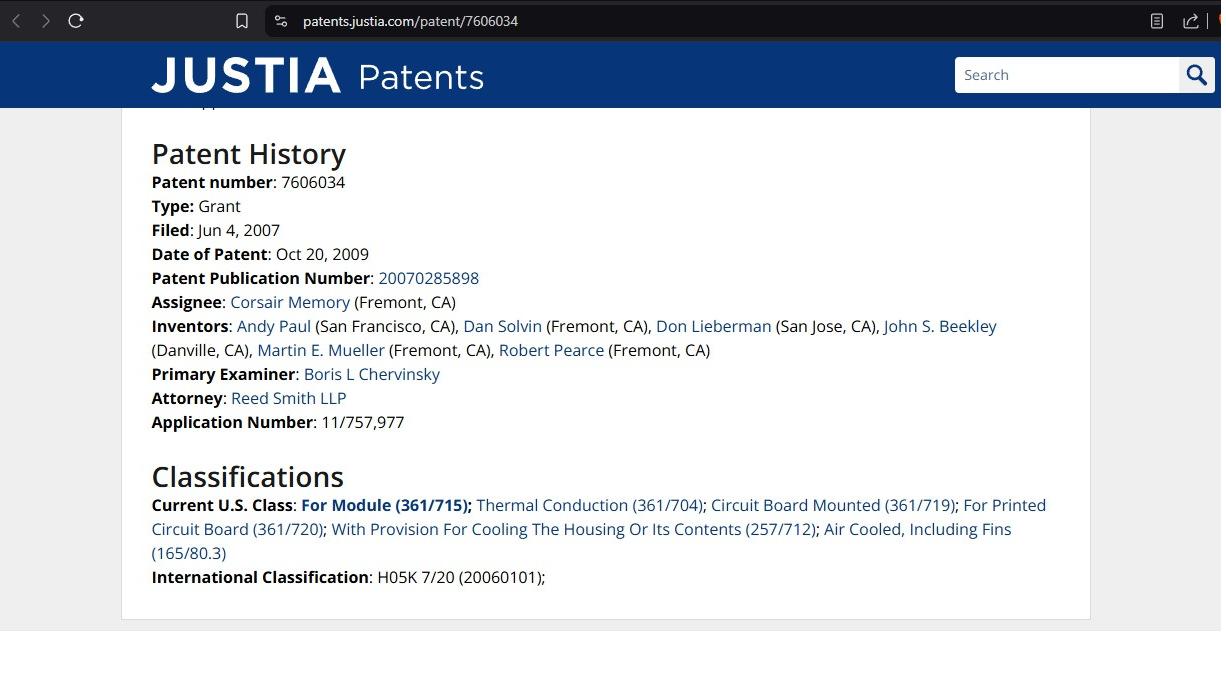Open the Justia Patents logo link

[317, 76]
